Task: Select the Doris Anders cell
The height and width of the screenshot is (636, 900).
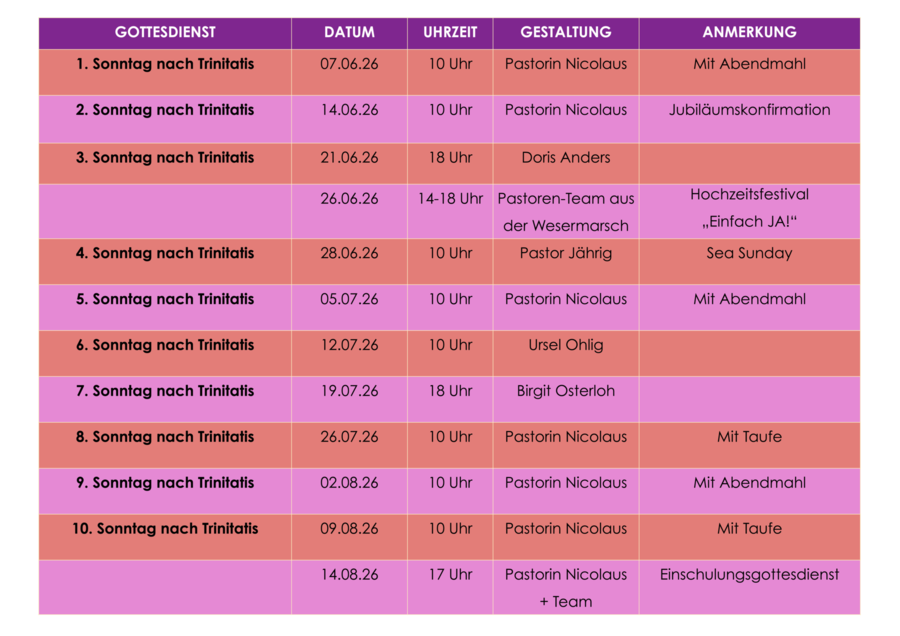Action: pyautogui.click(x=566, y=164)
